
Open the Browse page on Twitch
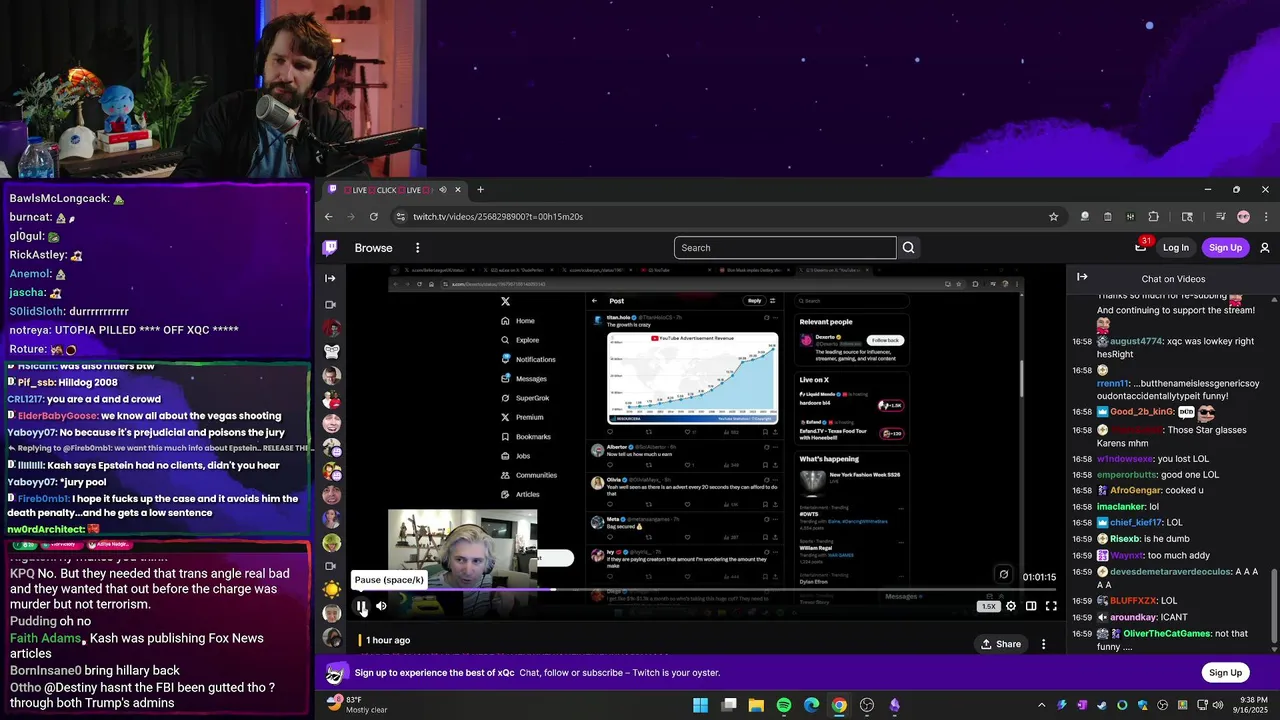click(x=373, y=248)
